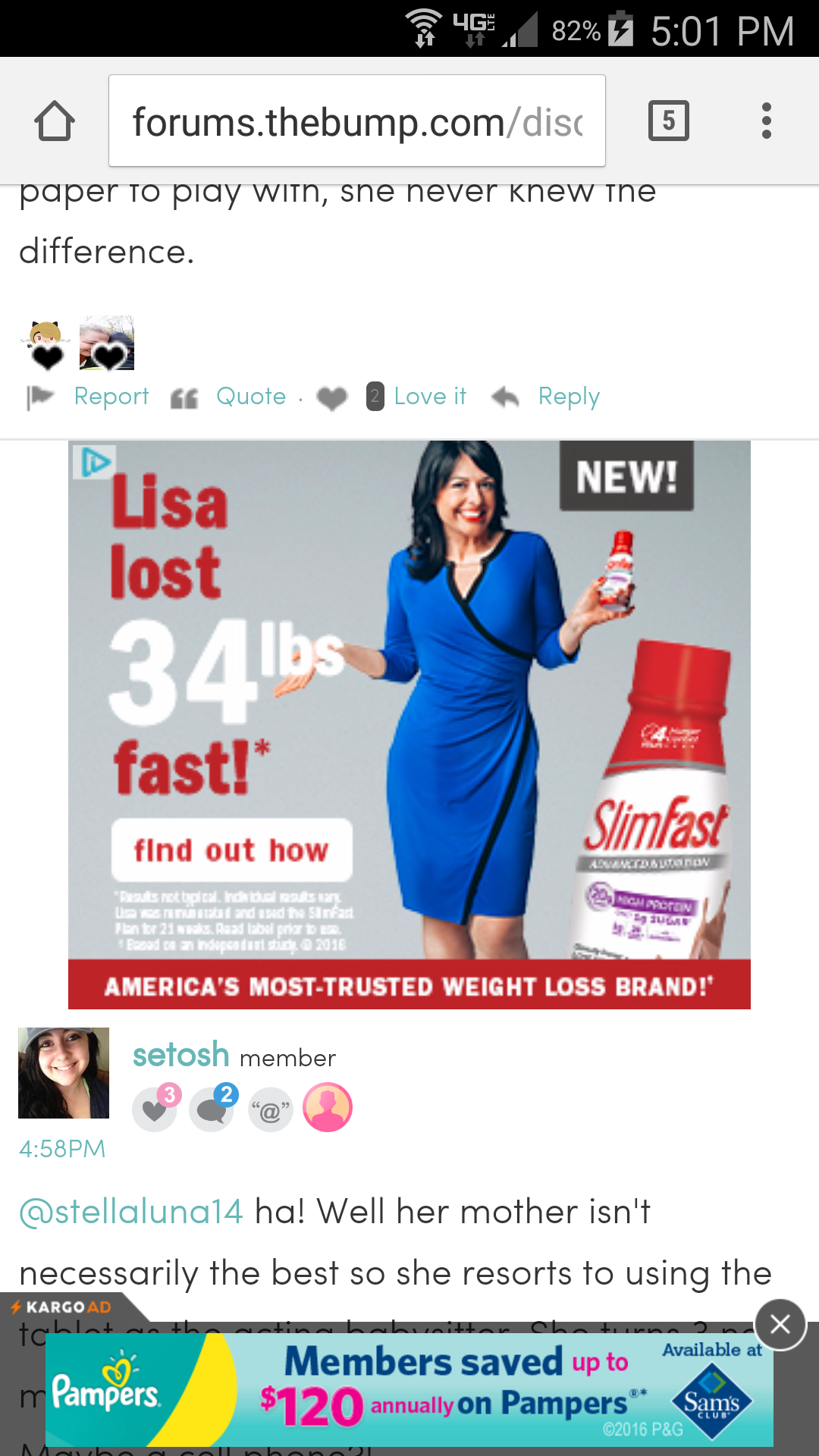This screenshot has height=1456, width=819.
Task: Tap the browser home icon
Action: point(55,121)
